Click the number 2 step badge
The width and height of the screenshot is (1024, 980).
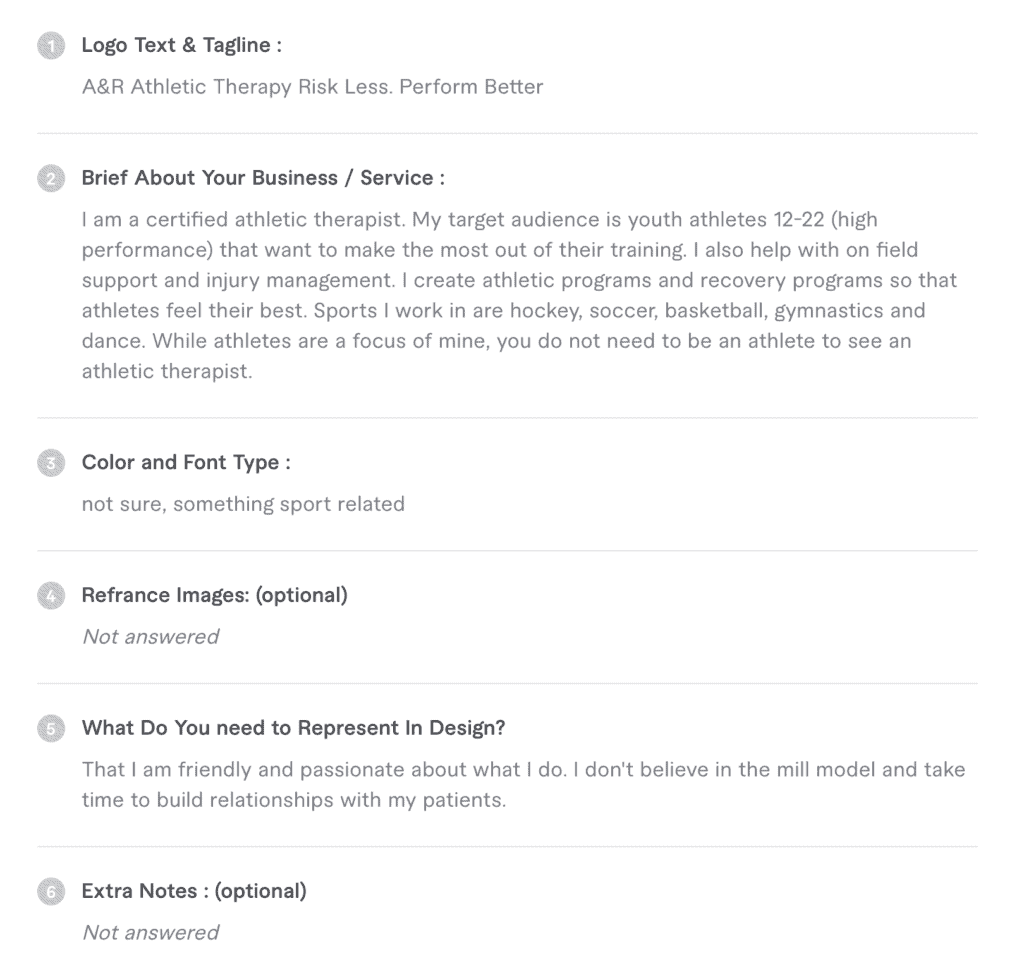coord(49,179)
